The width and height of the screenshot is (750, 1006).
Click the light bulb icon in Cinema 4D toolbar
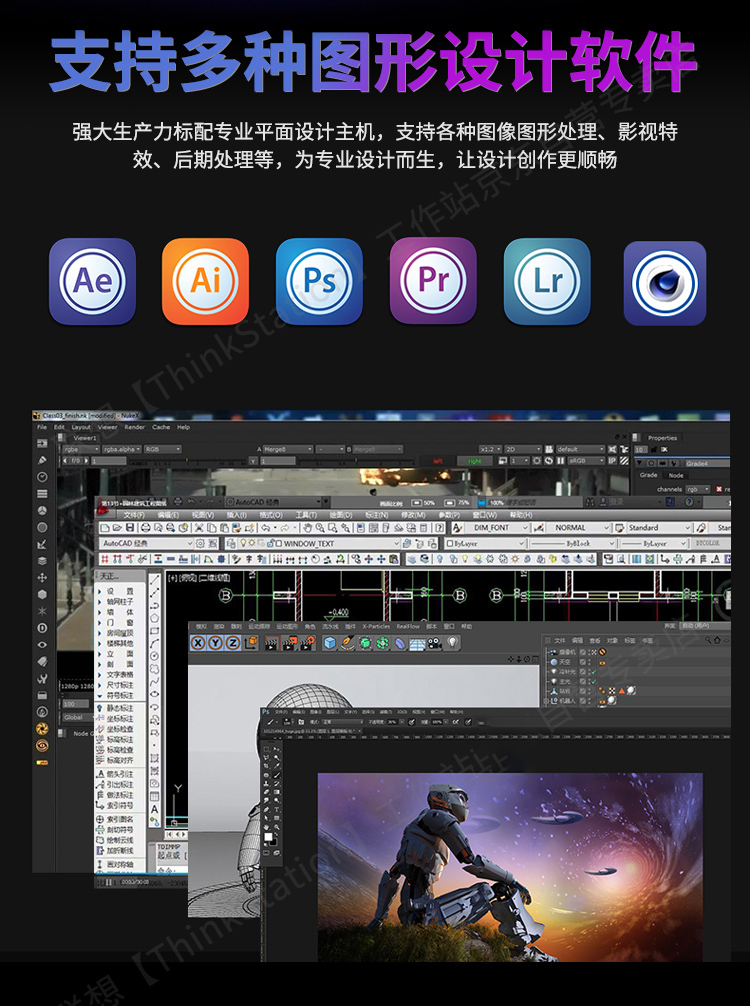point(451,643)
